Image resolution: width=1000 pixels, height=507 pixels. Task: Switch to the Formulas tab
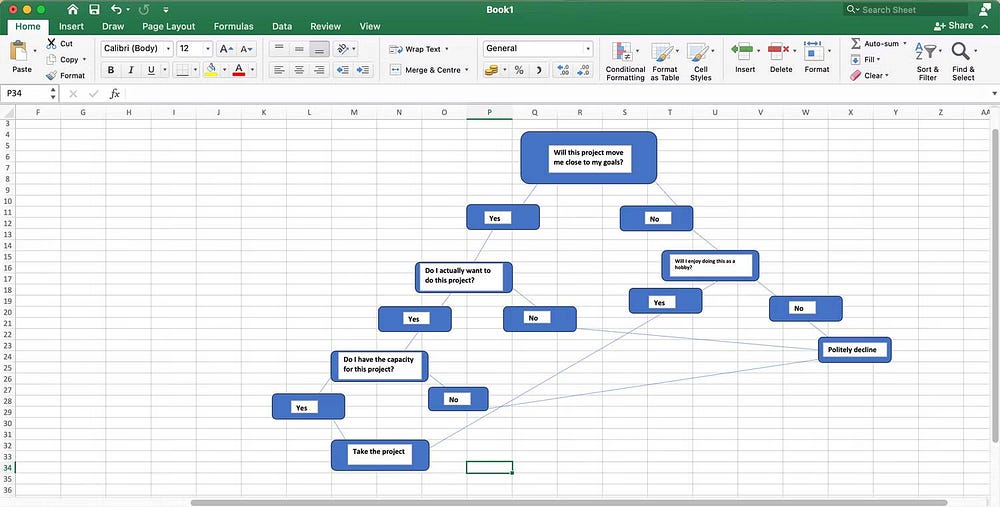(x=233, y=26)
